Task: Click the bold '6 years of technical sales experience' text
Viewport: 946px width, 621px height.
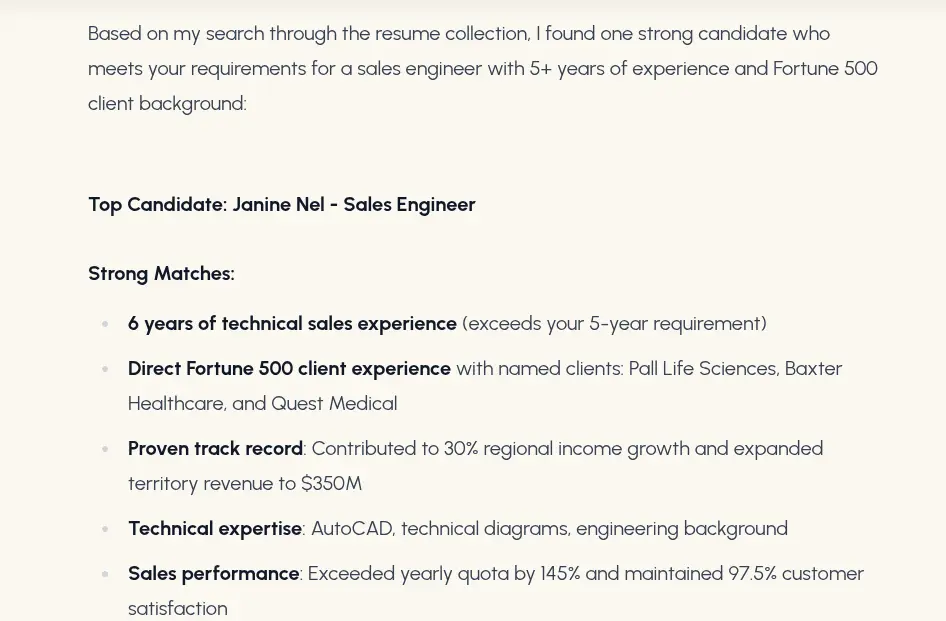Action: pyautogui.click(x=292, y=323)
